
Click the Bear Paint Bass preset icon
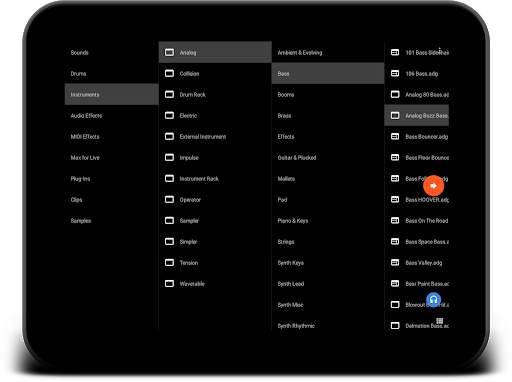[395, 283]
